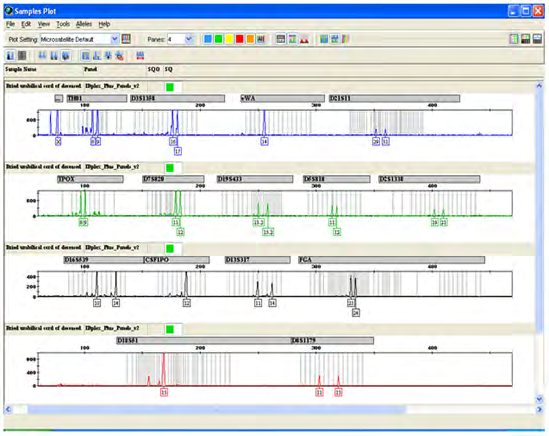Click the combine dyes plot icon
Image resolution: width=549 pixels, height=436 pixels.
(x=324, y=39)
